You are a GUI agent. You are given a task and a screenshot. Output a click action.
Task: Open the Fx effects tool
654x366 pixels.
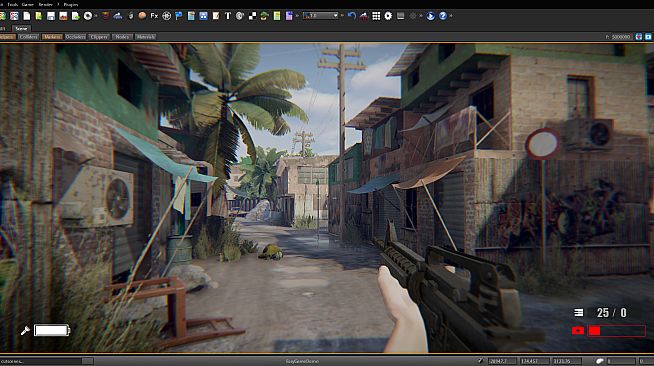pos(154,16)
